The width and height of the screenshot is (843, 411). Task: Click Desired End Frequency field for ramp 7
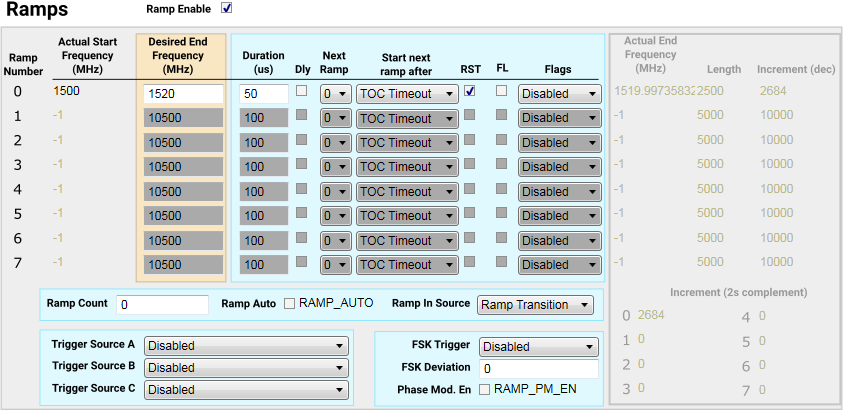pos(183,265)
